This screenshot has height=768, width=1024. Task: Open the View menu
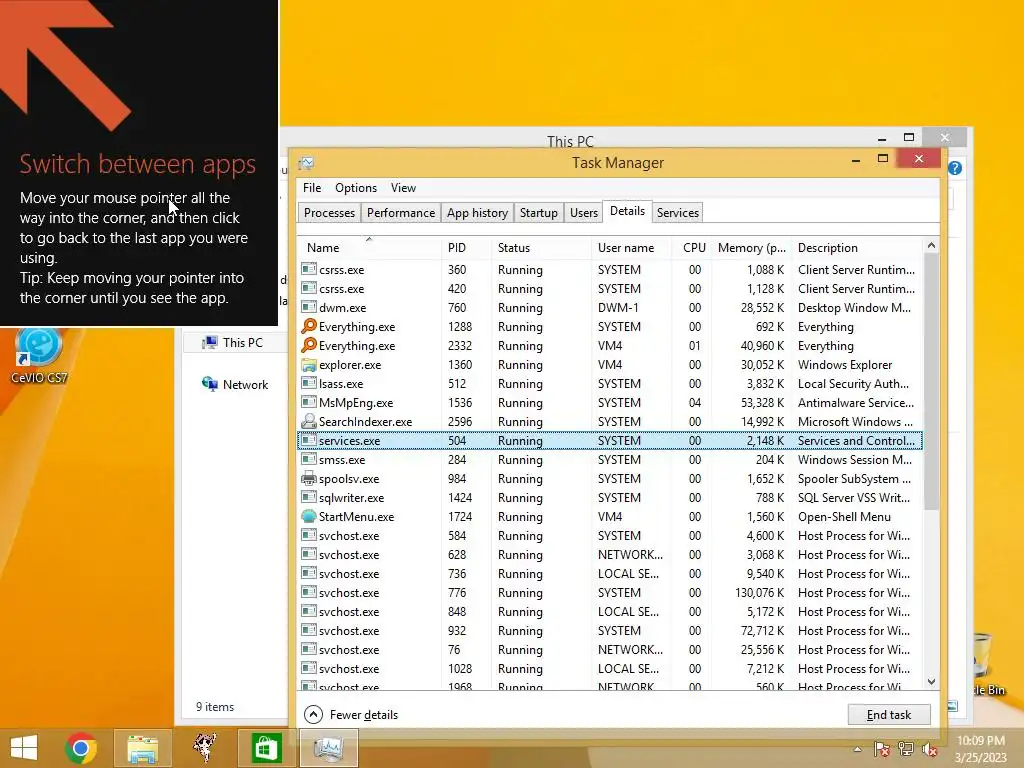[x=403, y=187]
